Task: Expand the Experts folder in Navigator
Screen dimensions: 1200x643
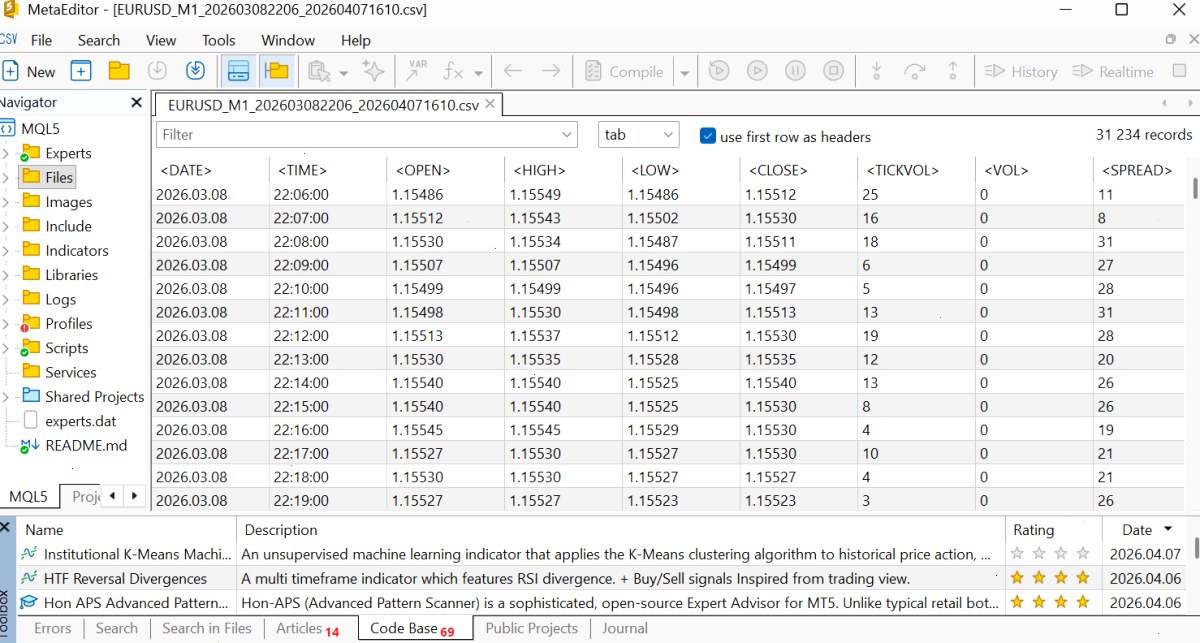Action: [6, 153]
